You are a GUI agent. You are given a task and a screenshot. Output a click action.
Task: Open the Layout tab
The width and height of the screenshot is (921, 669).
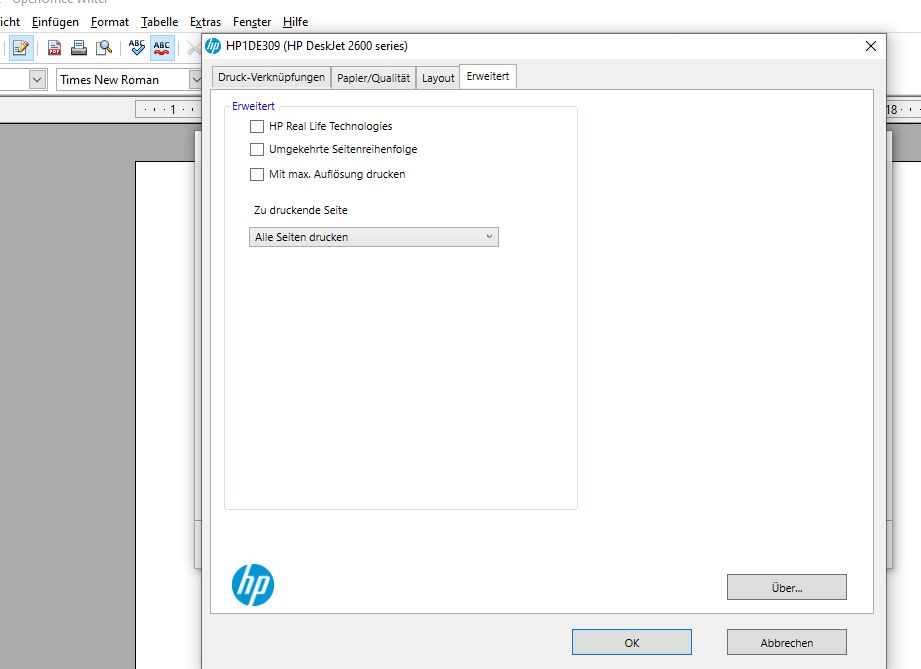(438, 78)
